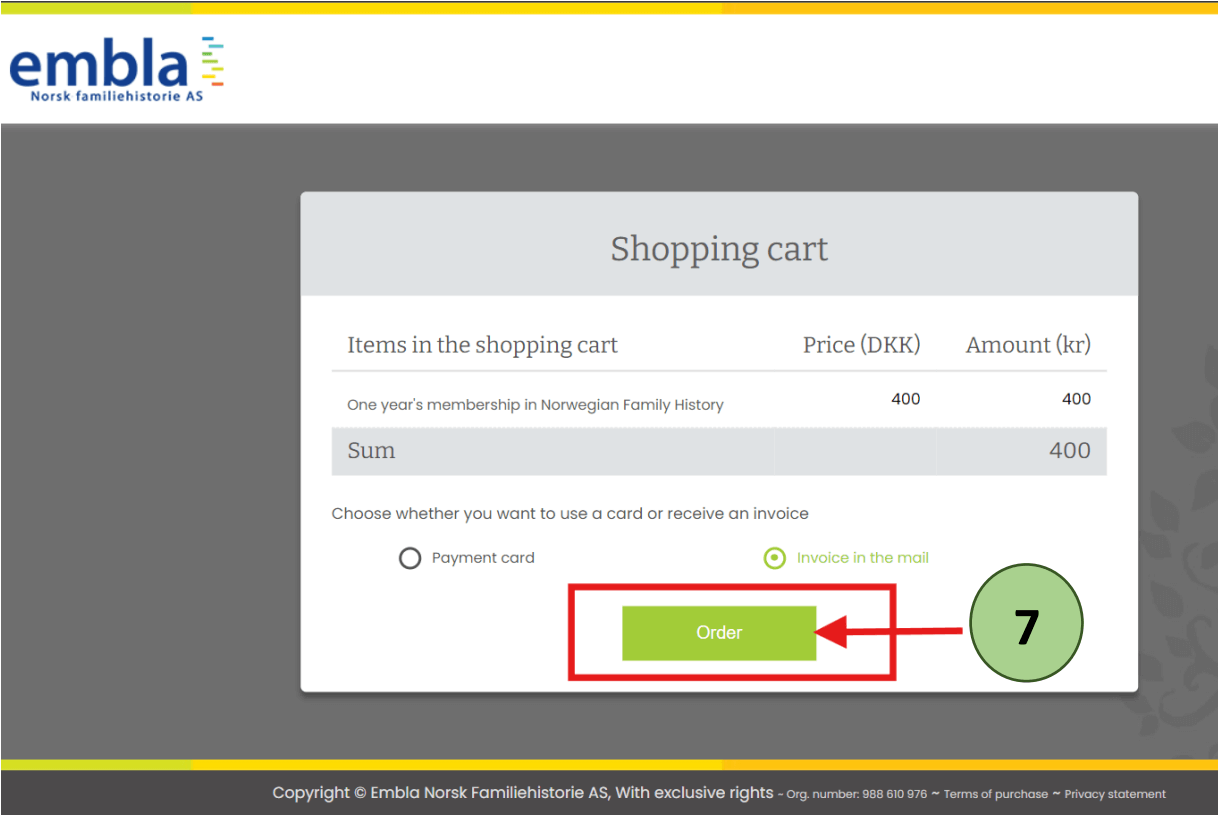The width and height of the screenshot is (1218, 816).
Task: Click the Norsk familiehistorie AS tagline
Action: coord(116,96)
